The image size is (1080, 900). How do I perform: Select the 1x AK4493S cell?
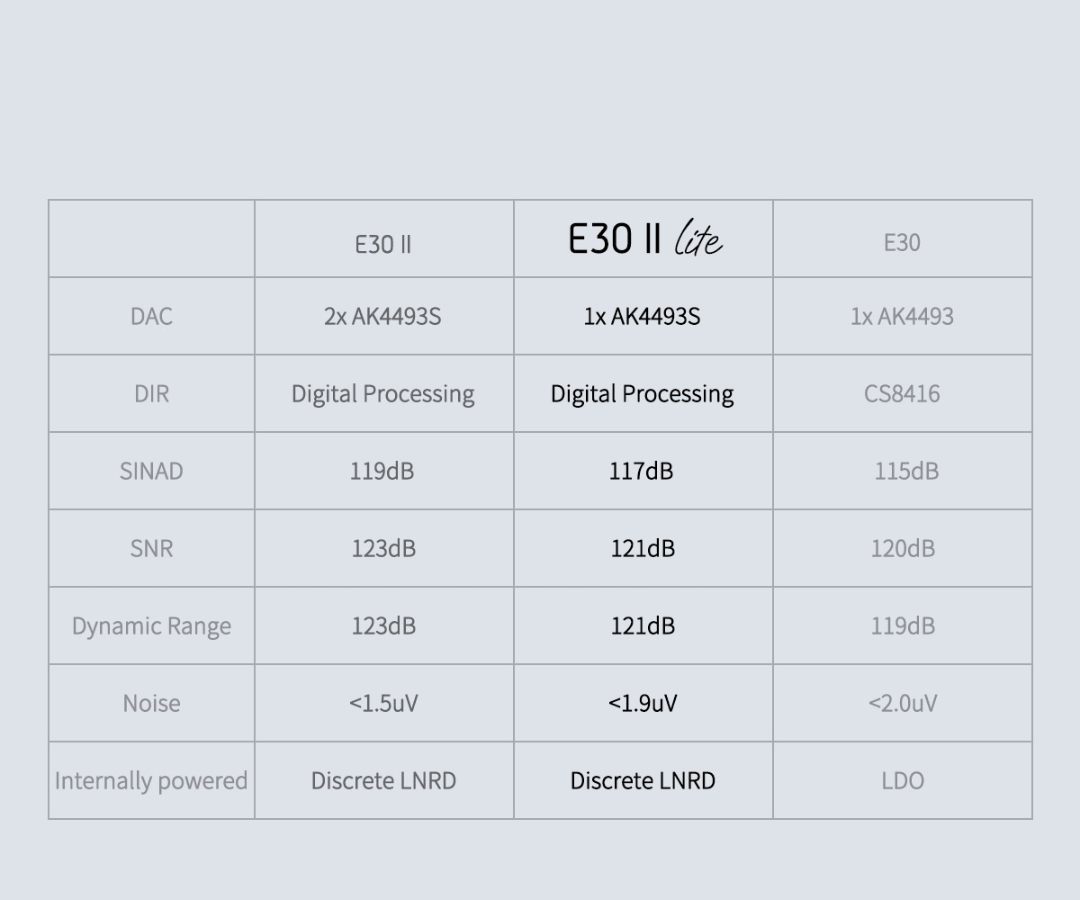tap(642, 316)
